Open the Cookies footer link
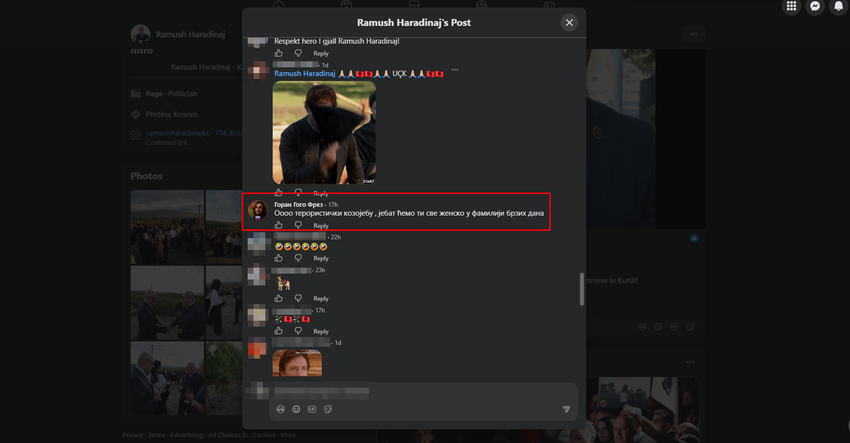The image size is (850, 443). point(264,435)
